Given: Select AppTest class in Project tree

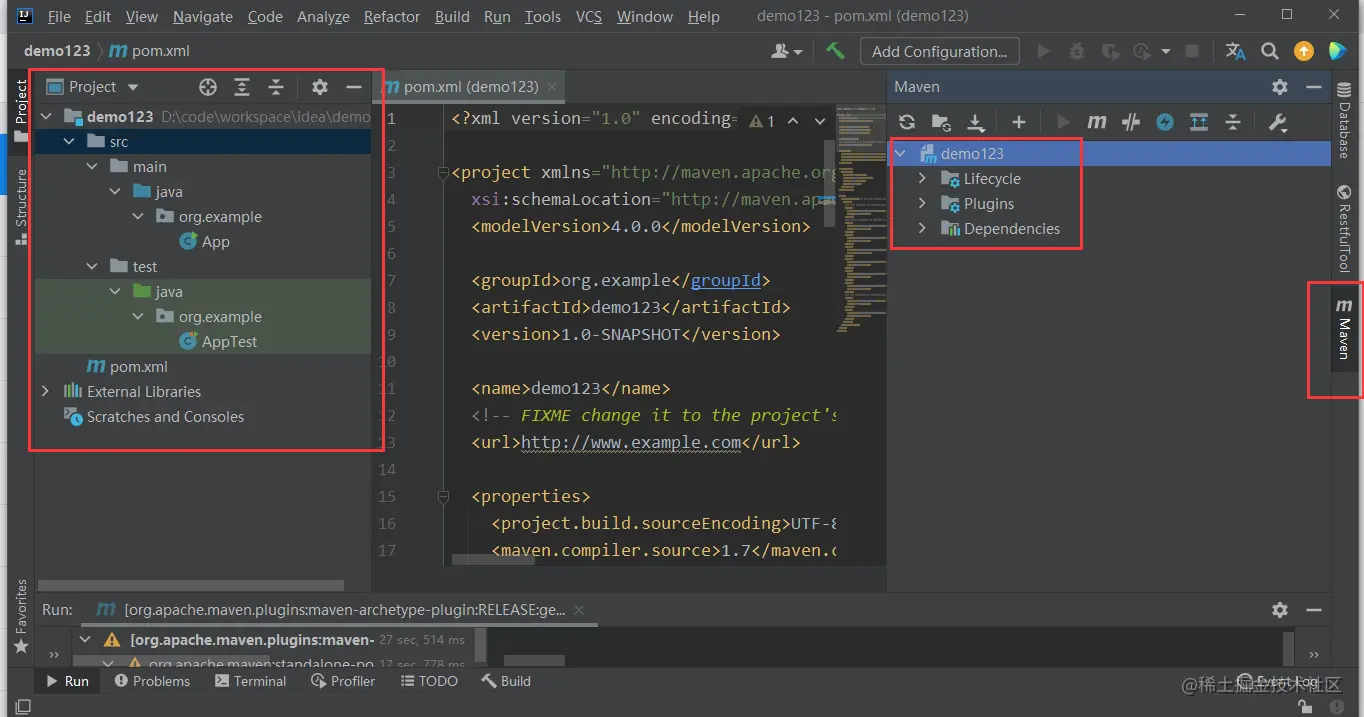Looking at the screenshot, I should 218,342.
